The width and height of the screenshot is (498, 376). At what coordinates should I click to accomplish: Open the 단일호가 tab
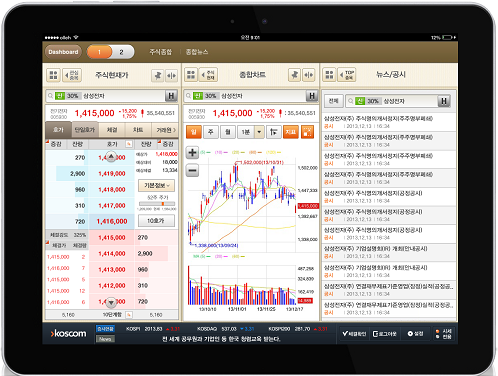coord(85,130)
